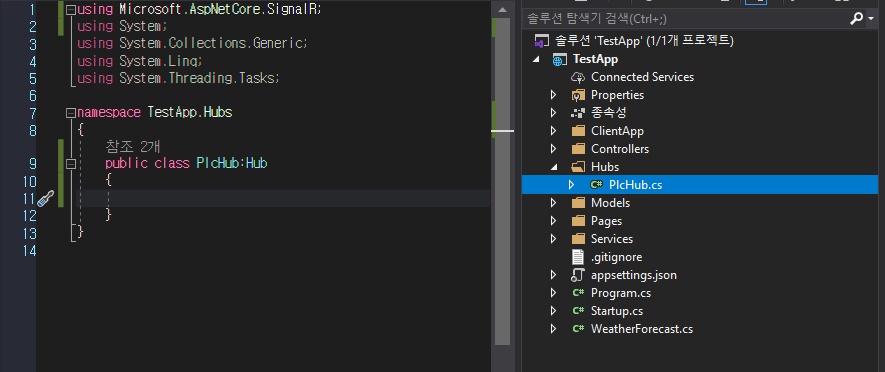Click the empty code line 11
This screenshot has height=372, width=885.
(x=282, y=199)
